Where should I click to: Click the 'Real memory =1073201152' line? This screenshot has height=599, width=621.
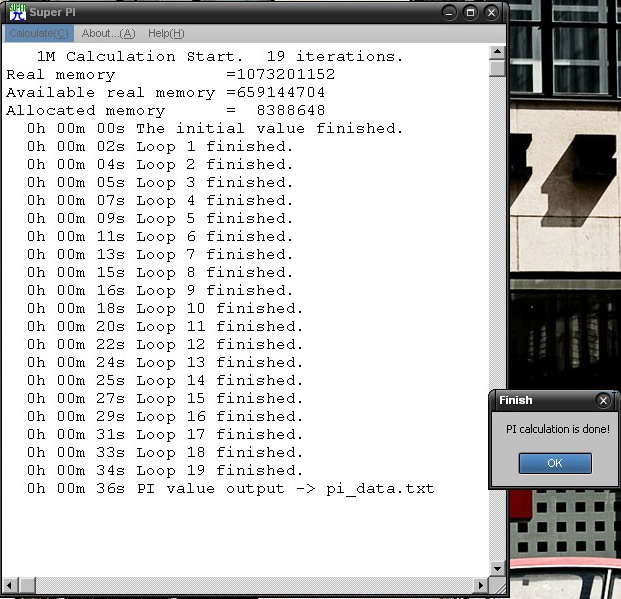click(171, 74)
